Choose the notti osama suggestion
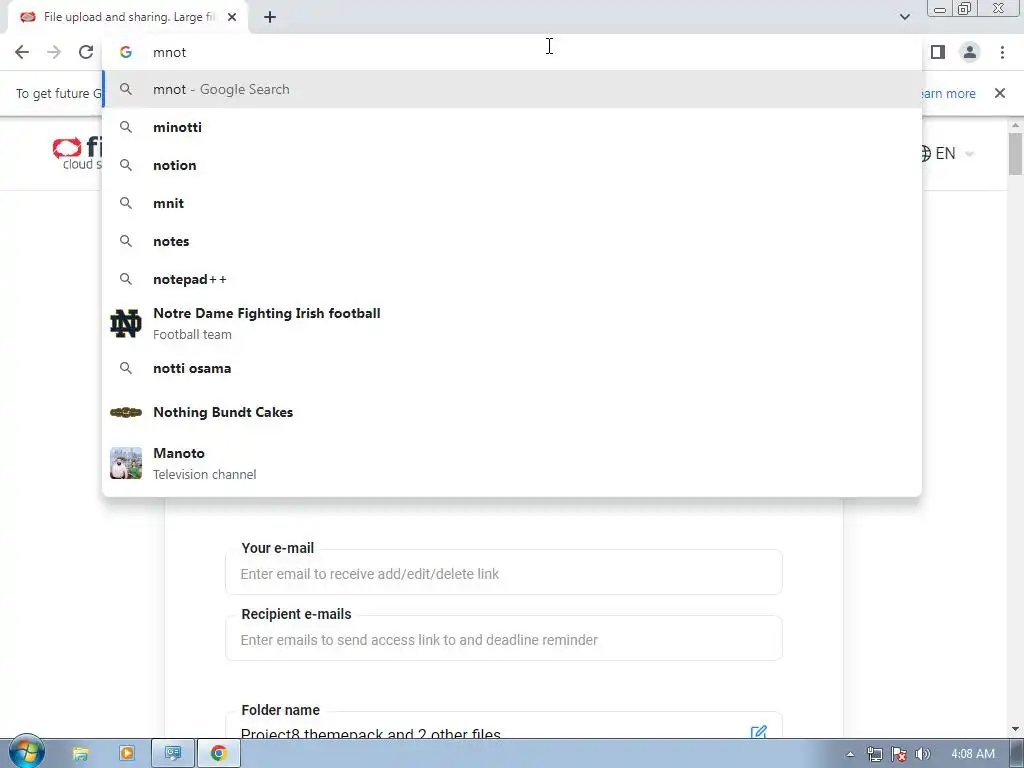Screen dimensions: 1024x768 click(512, 368)
